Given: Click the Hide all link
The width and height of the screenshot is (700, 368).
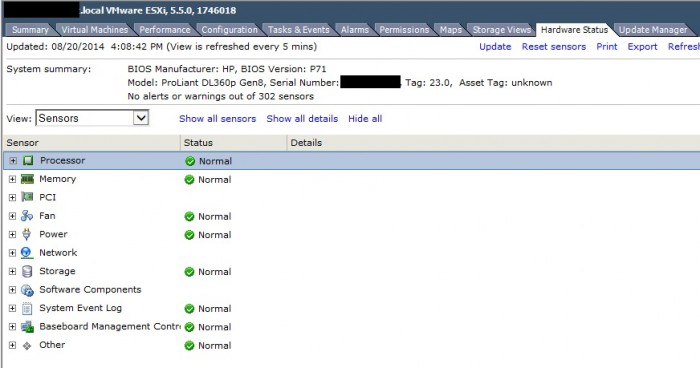Looking at the screenshot, I should click(x=365, y=119).
